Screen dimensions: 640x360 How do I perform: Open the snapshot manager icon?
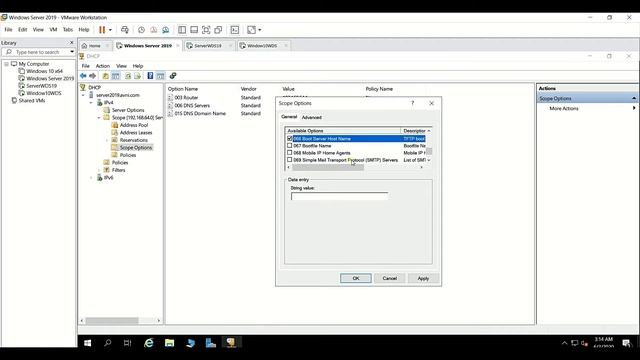pyautogui.click(x=166, y=30)
